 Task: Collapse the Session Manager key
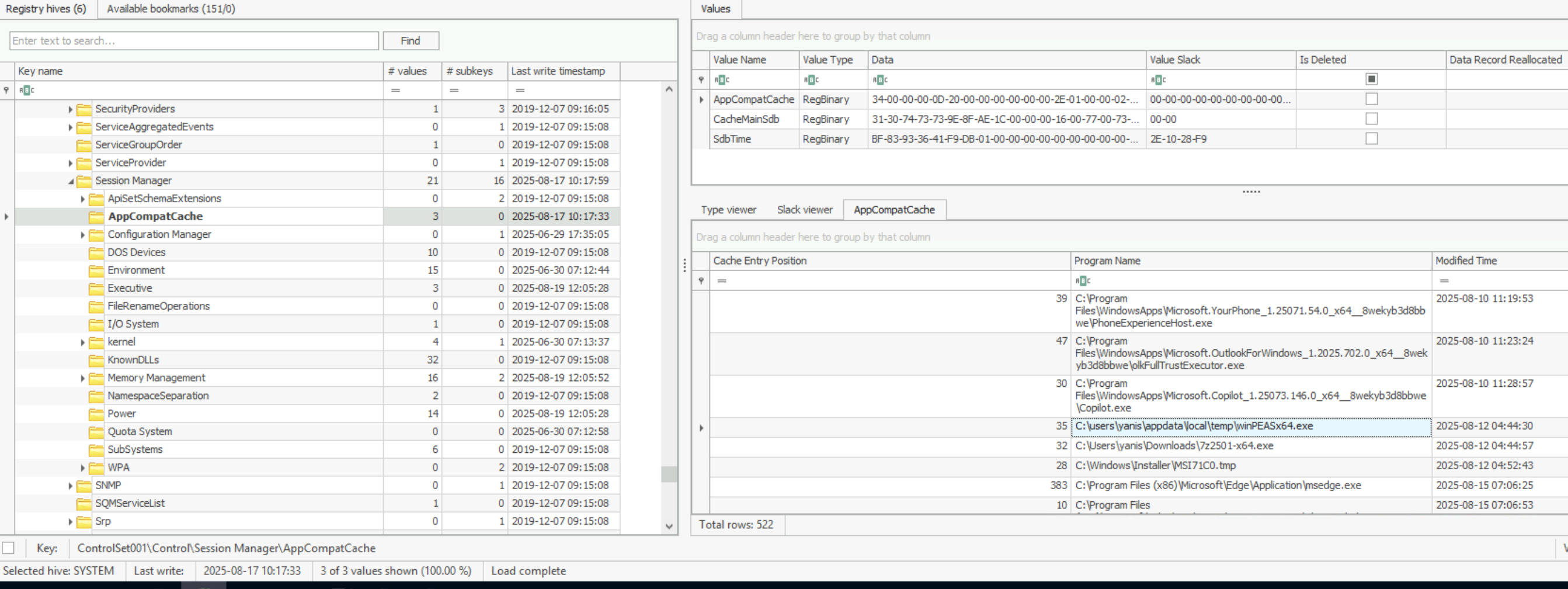pos(71,181)
